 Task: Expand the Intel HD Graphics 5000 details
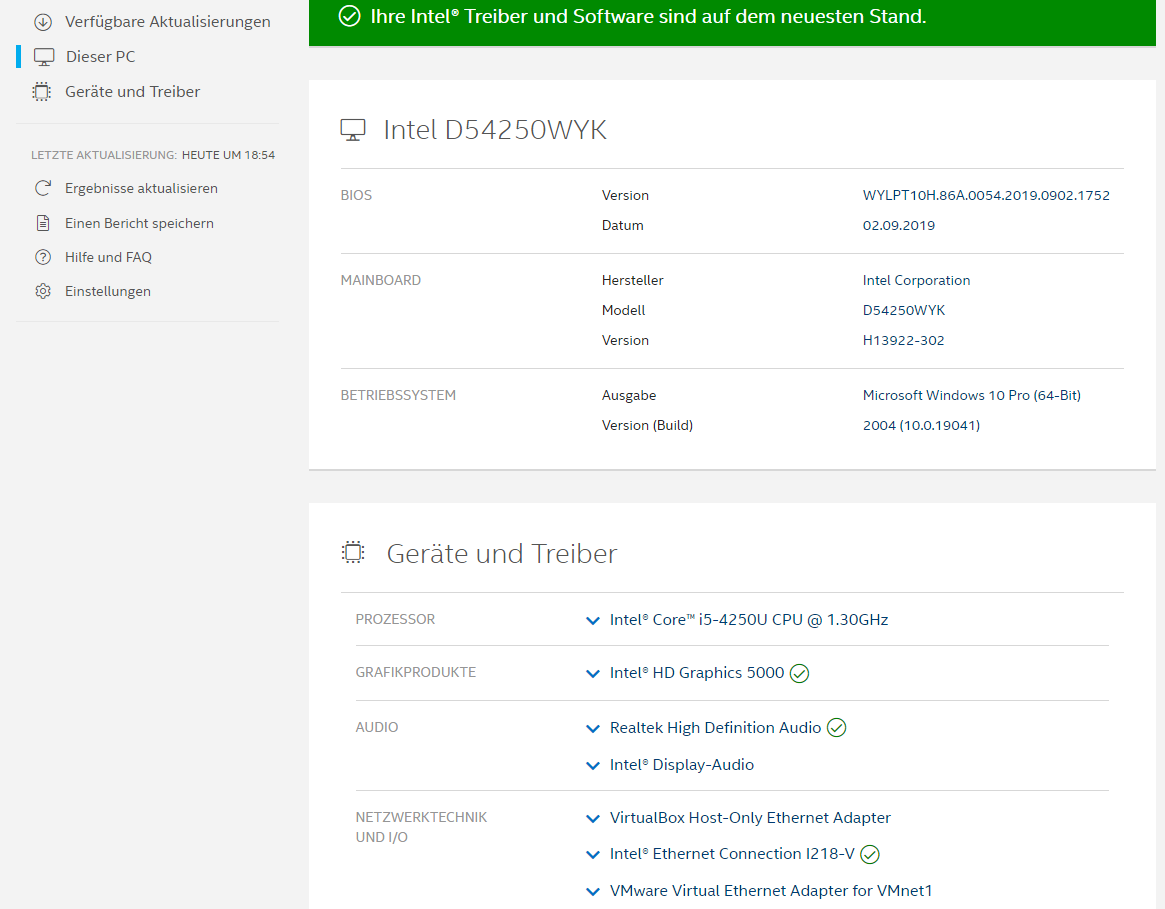[x=593, y=674]
